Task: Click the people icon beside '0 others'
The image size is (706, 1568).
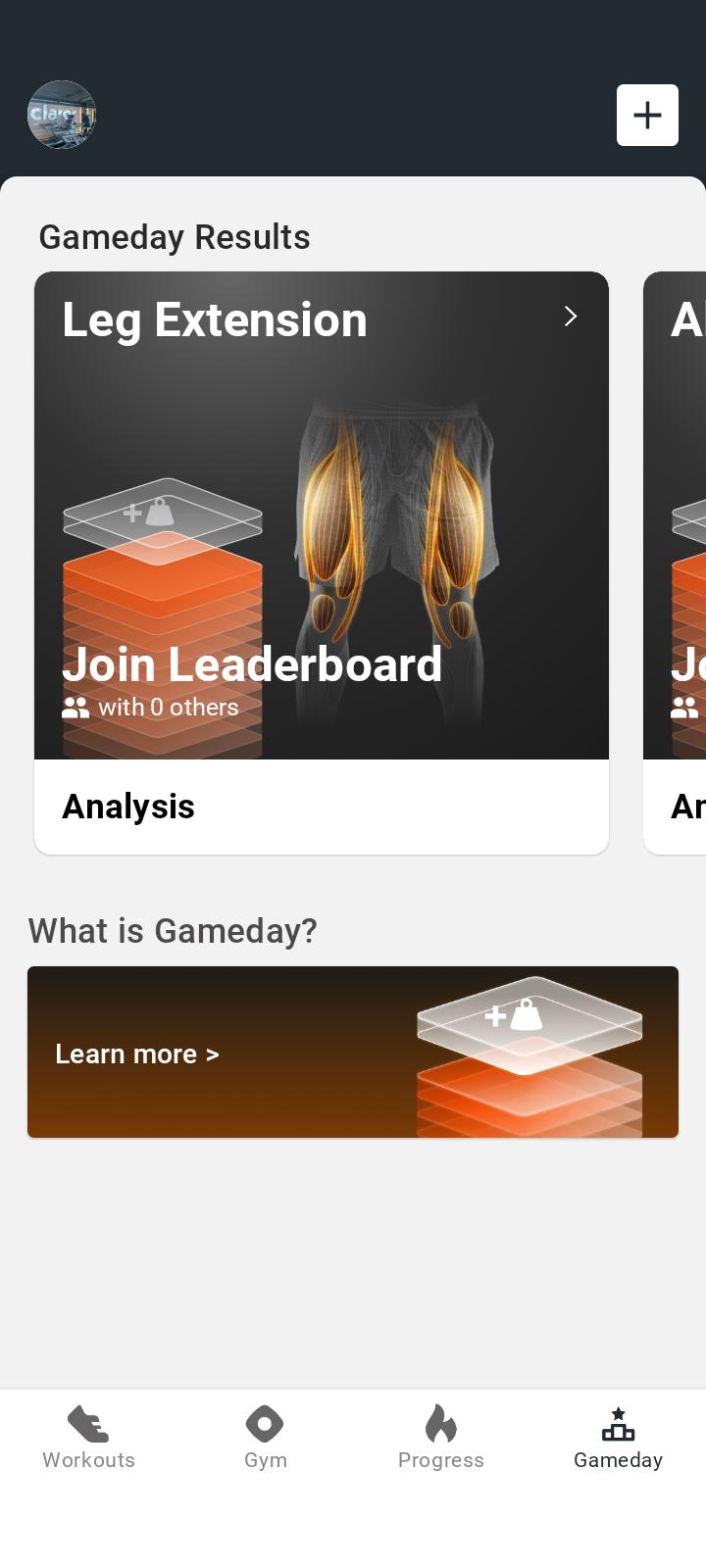Action: coord(76,708)
